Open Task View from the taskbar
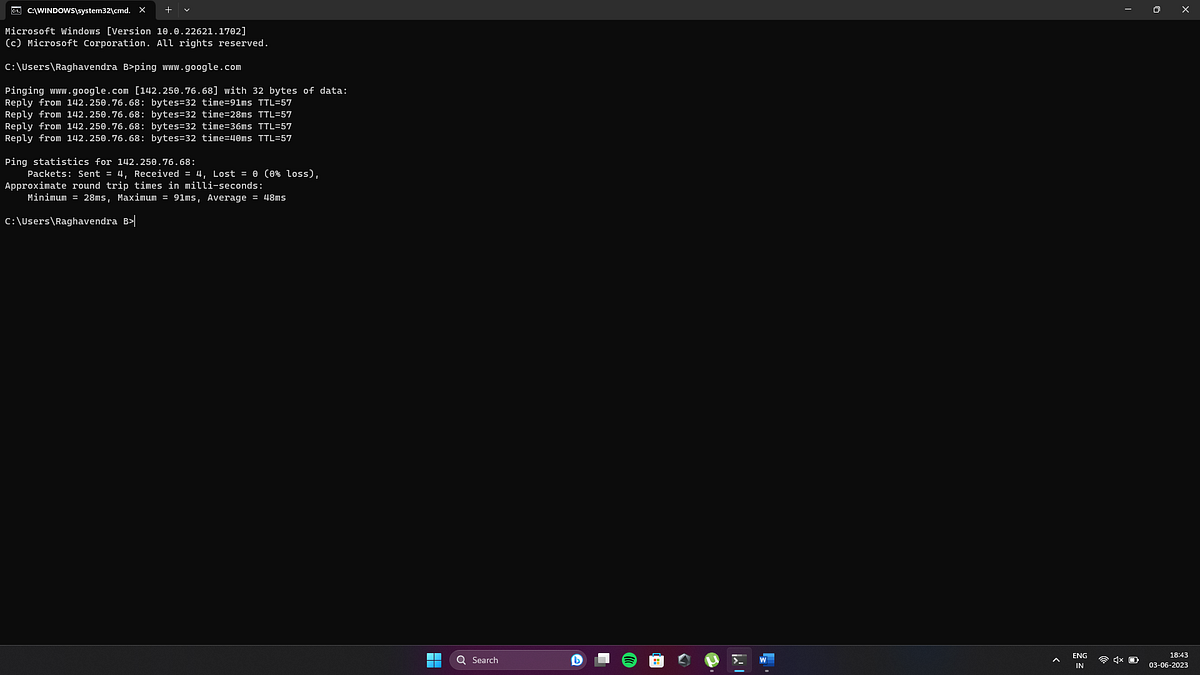This screenshot has width=1200, height=675. tap(602, 660)
